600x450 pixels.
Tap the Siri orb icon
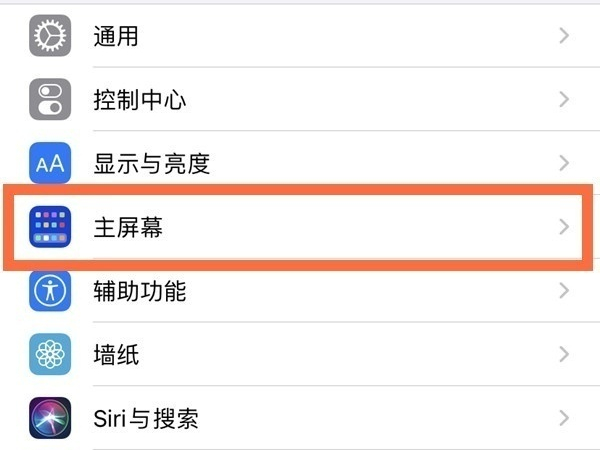(50, 417)
